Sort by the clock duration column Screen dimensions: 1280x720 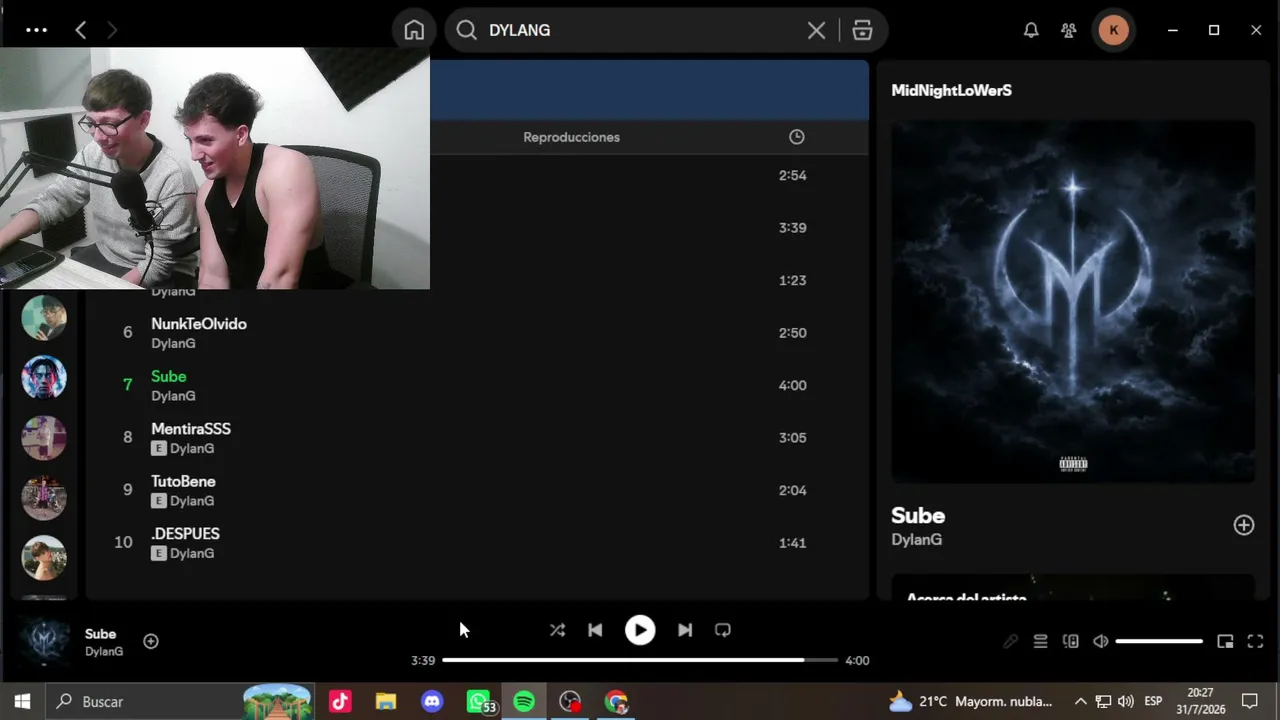tap(797, 137)
